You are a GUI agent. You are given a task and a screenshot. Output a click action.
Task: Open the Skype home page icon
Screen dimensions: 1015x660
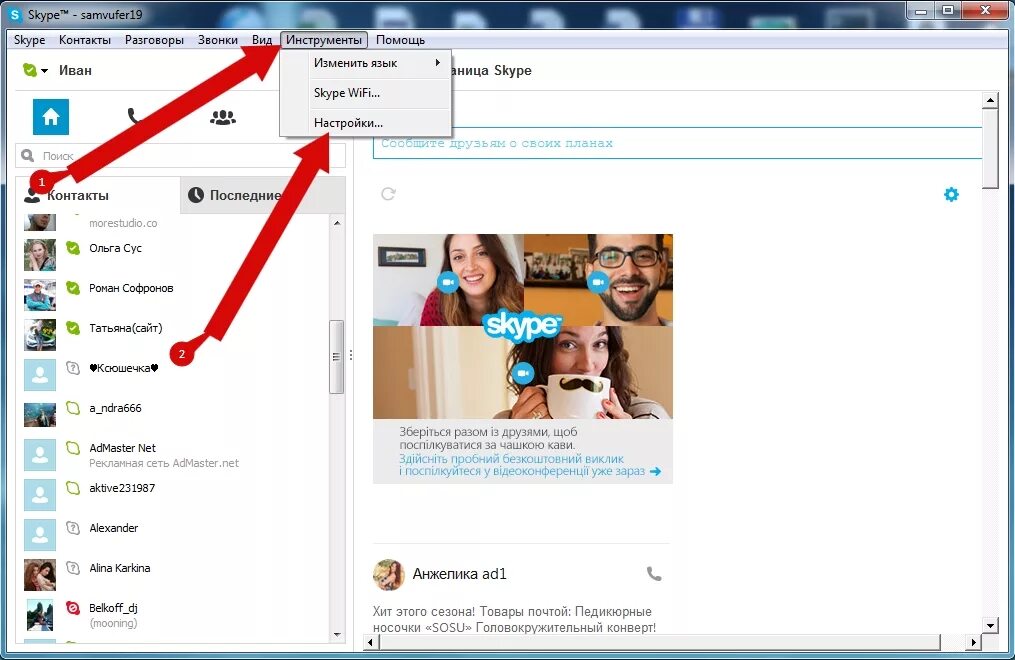[50, 117]
